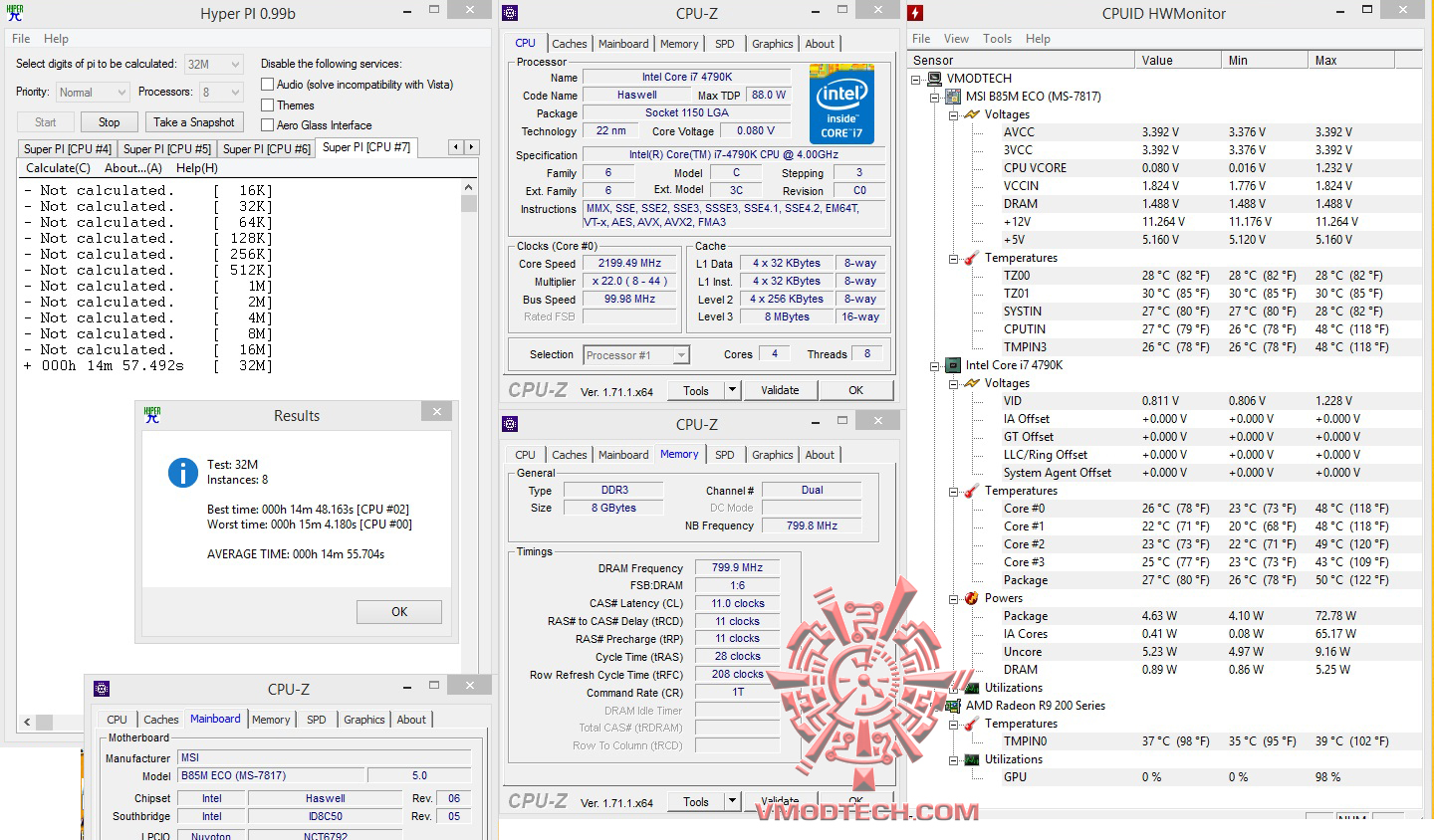Screen dimensions: 1434x840
Task: Click the Temperatures icon under MSI B85M ECO
Action: click(972, 258)
